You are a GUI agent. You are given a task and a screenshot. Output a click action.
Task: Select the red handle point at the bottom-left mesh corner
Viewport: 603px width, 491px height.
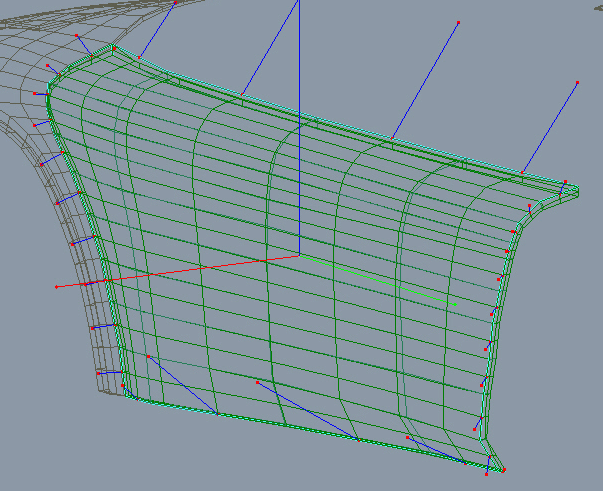point(124,386)
